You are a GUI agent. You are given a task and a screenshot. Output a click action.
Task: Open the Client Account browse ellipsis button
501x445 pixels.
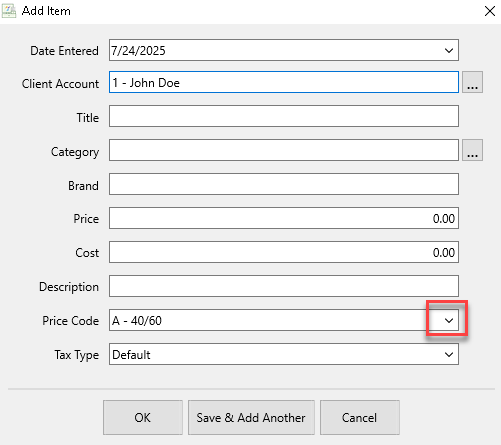pos(472,82)
